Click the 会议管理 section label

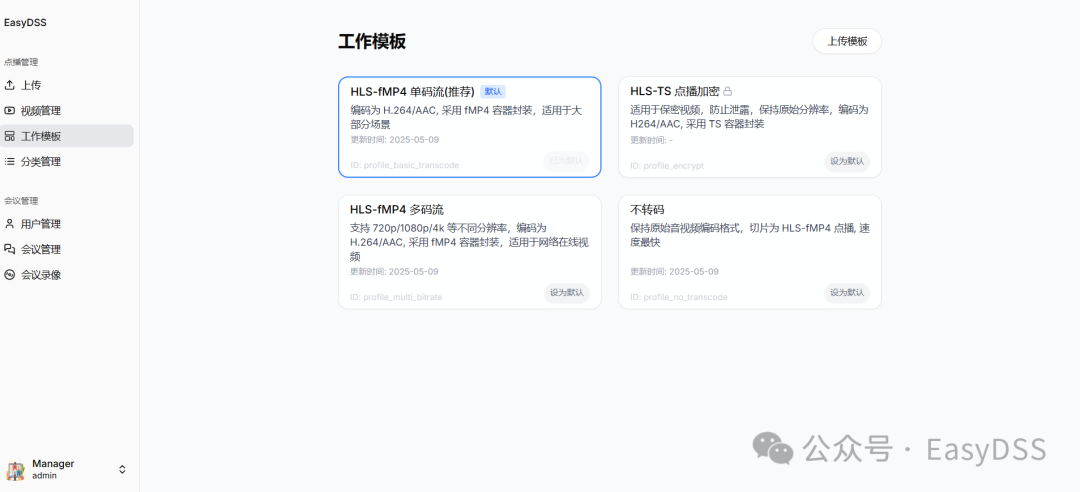[x=21, y=201]
